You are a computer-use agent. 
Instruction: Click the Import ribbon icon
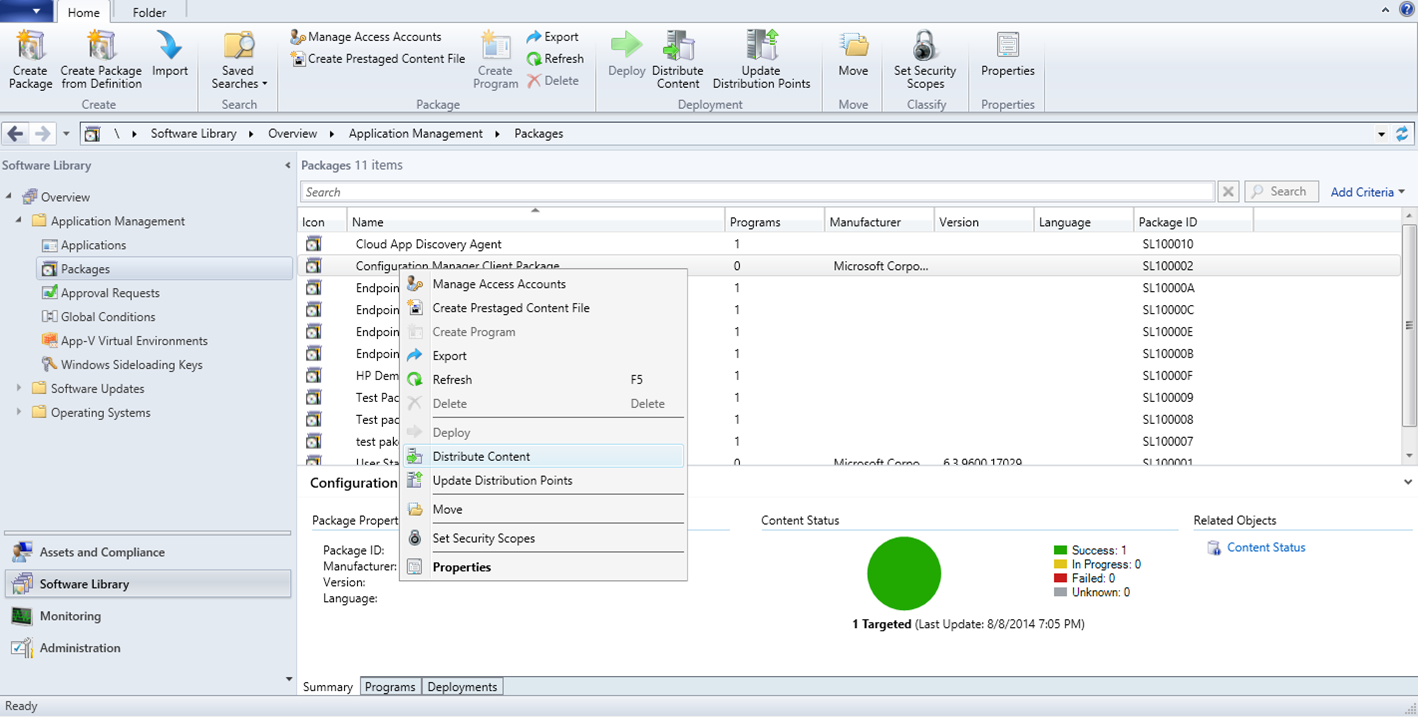click(170, 48)
